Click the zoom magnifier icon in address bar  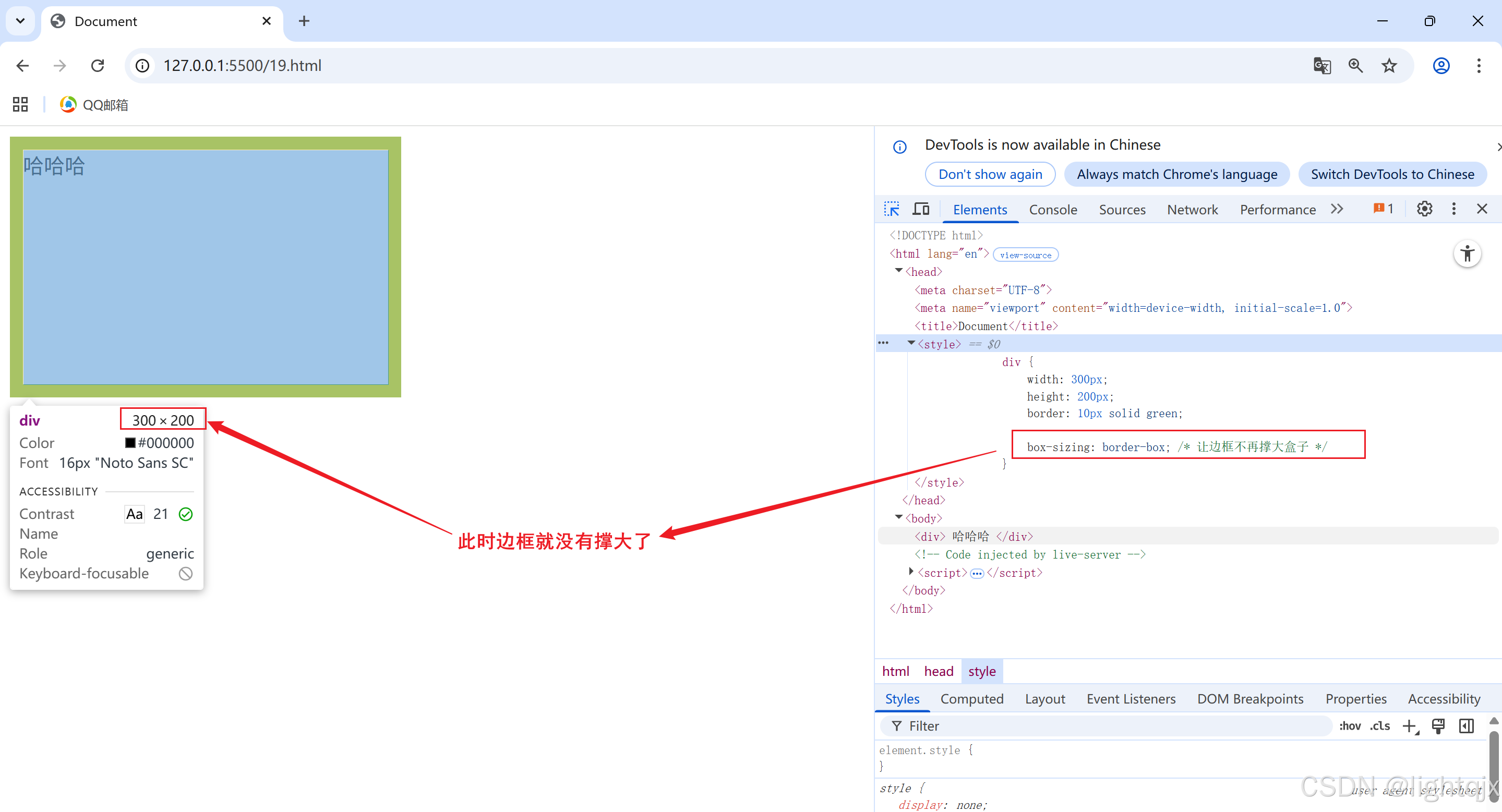[x=1355, y=66]
